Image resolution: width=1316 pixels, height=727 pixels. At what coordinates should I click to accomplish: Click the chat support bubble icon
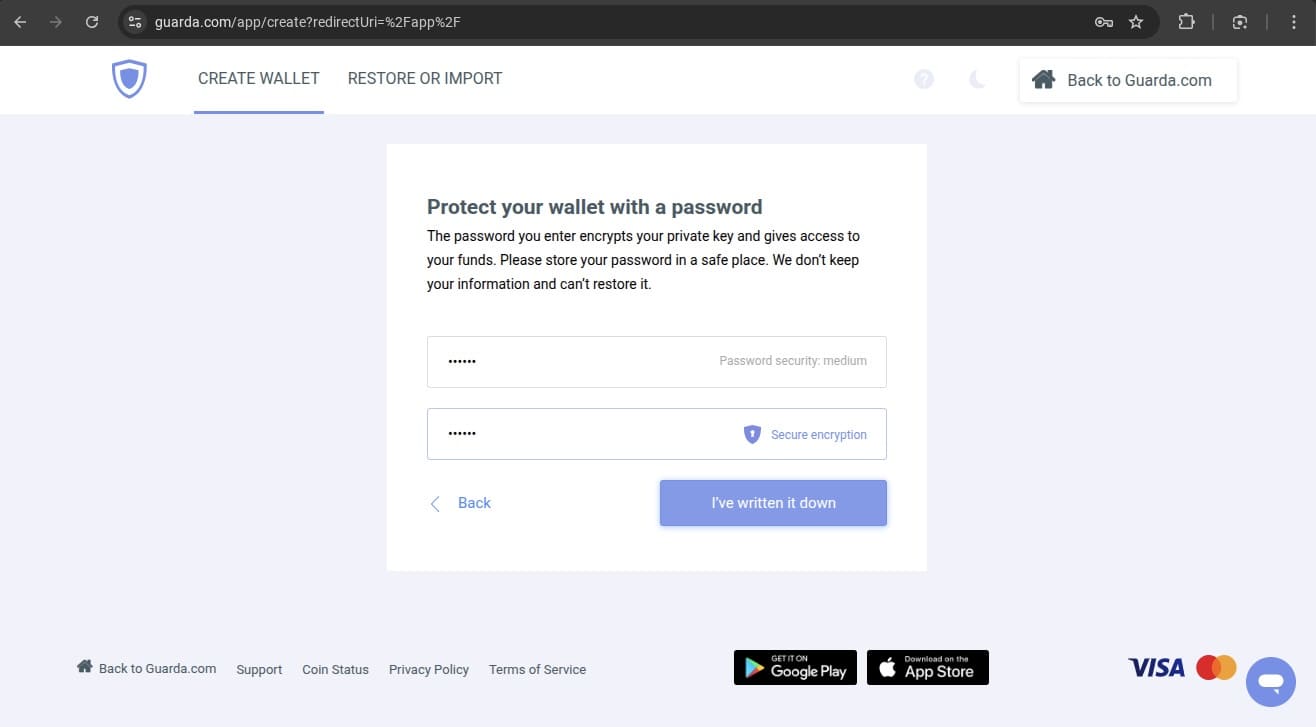coord(1271,682)
